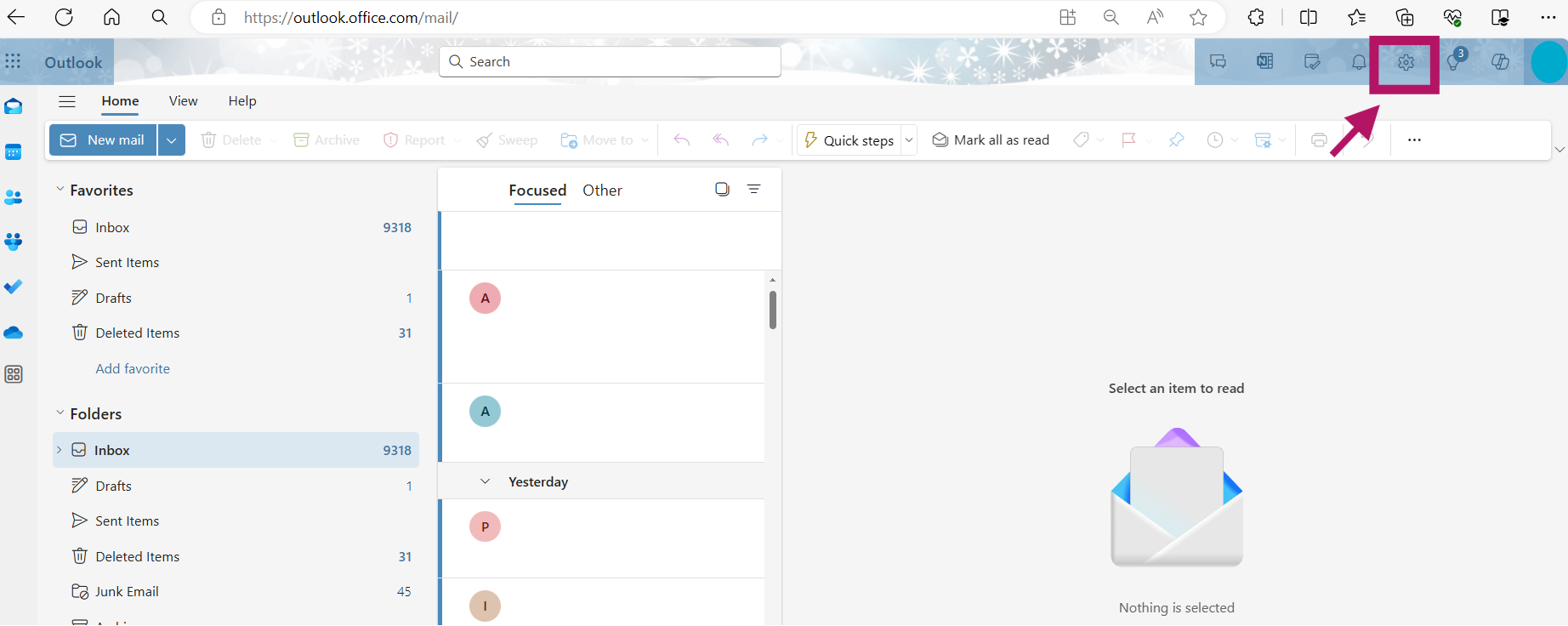Toggle the navigation pane hamburger button
The image size is (1568, 626).
pos(67,101)
